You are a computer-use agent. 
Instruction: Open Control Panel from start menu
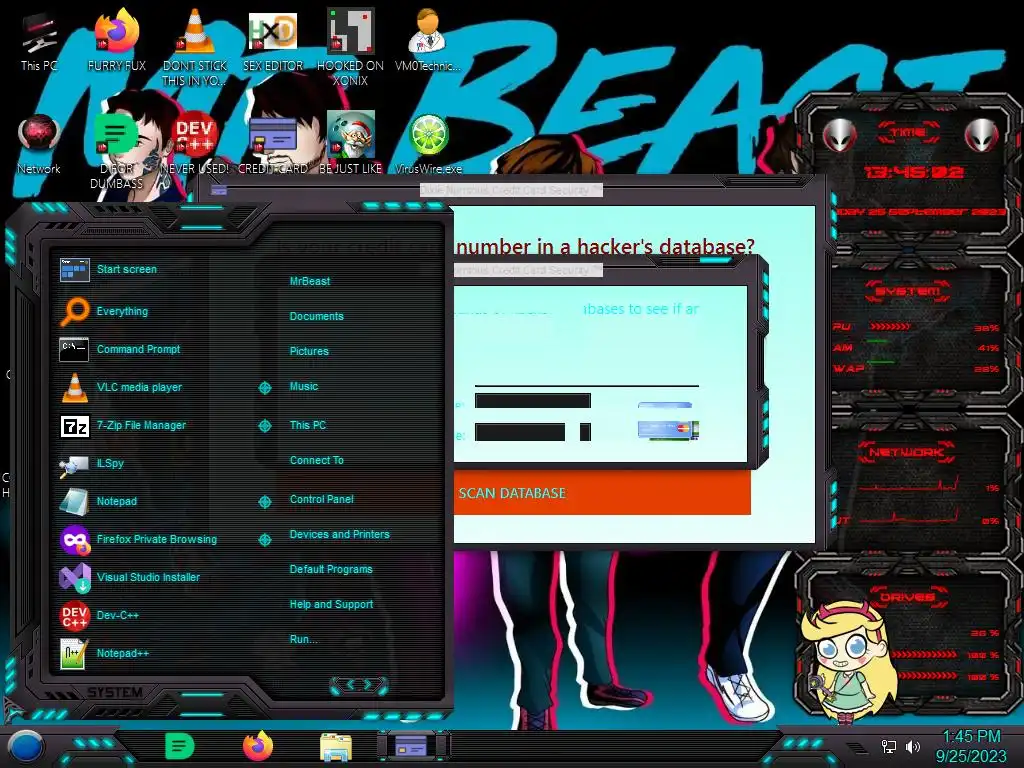click(321, 499)
